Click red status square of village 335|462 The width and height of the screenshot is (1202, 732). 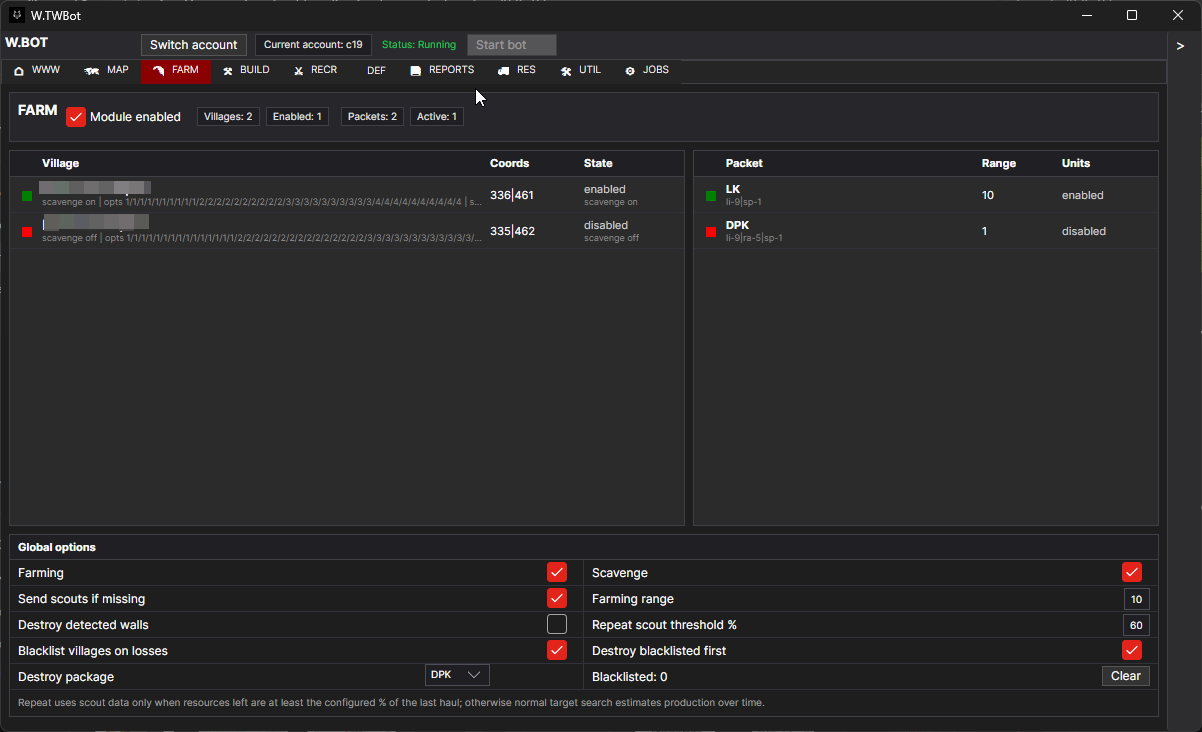(x=27, y=232)
